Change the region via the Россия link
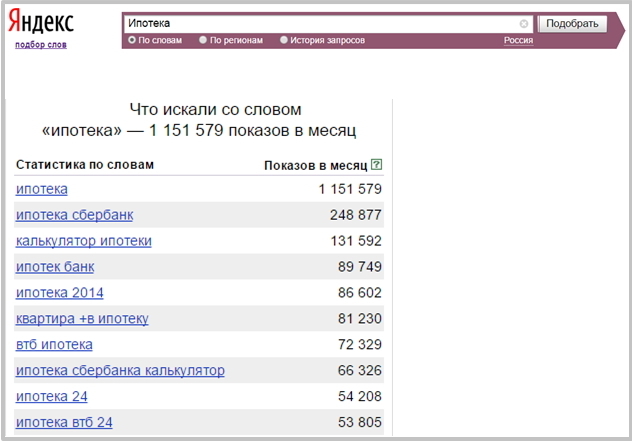This screenshot has width=632, height=441. click(x=518, y=40)
